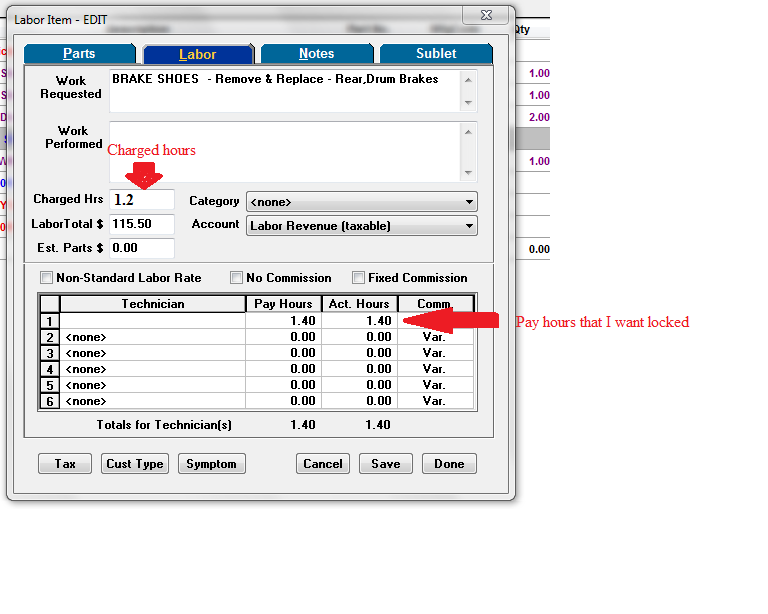Select the technician cell in row 4

pyautogui.click(x=152, y=369)
